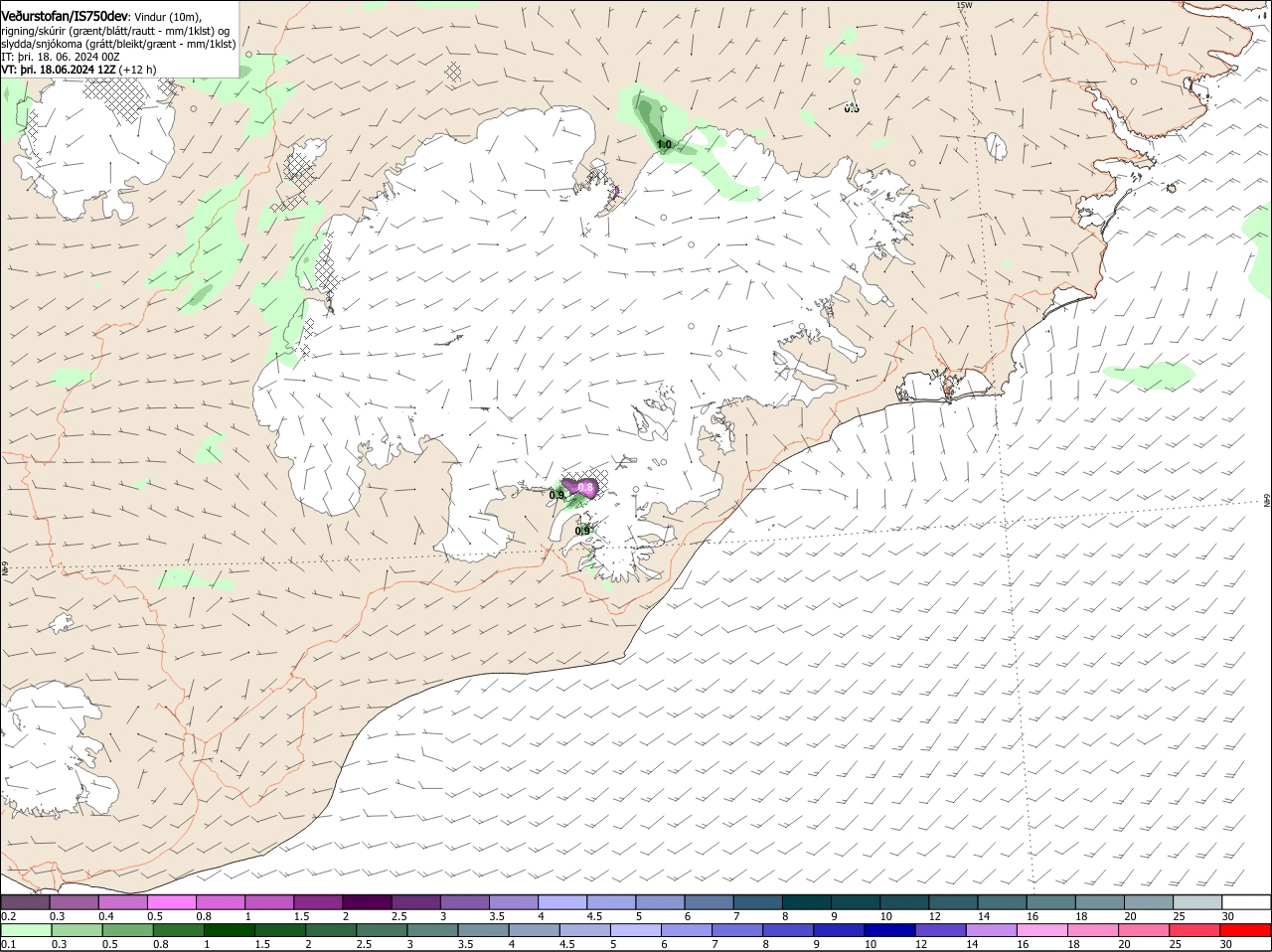Click the 0.8 value inside the purple snow patch

(586, 488)
